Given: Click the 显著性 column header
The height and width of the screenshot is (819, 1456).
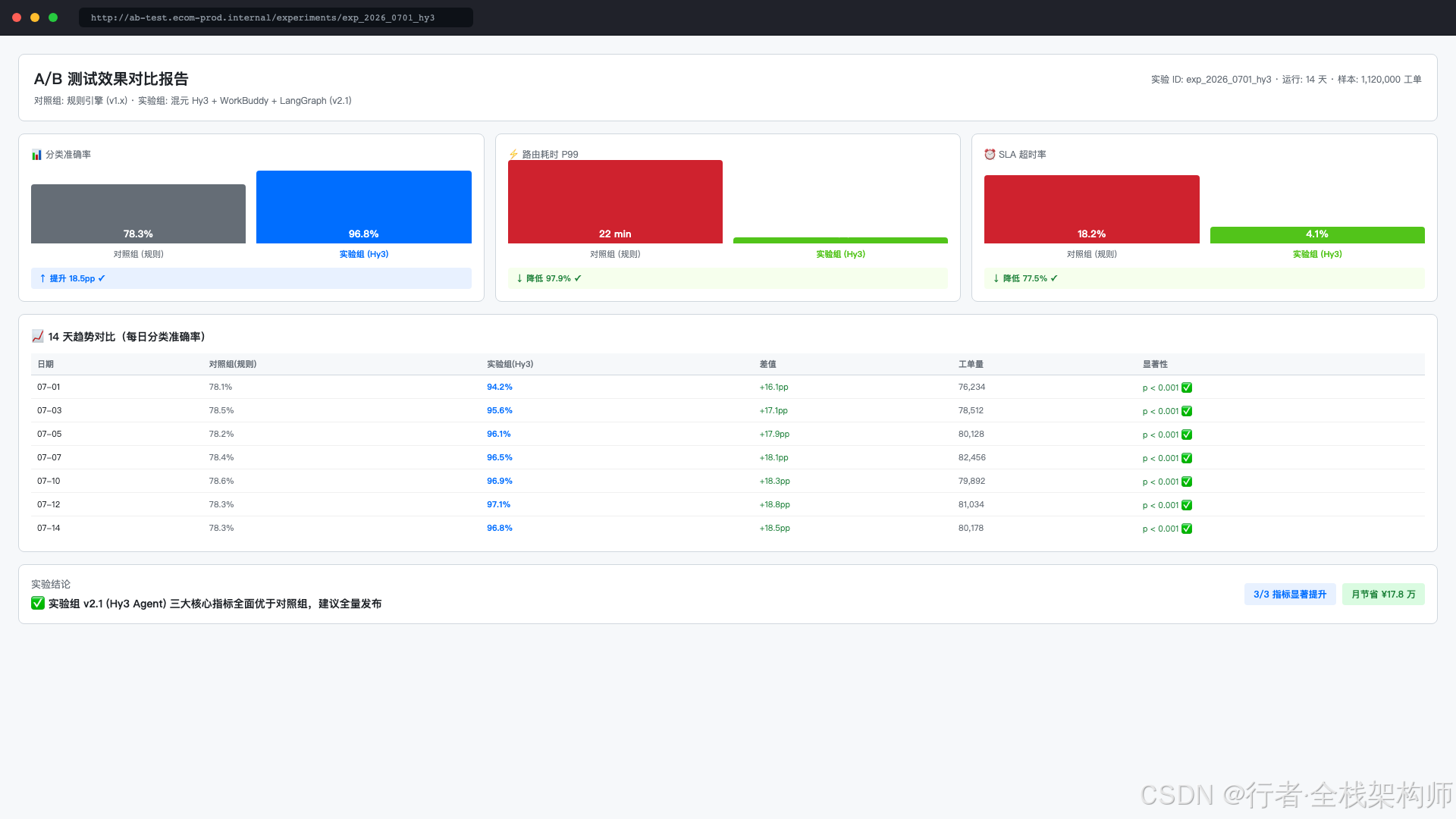Looking at the screenshot, I should [1155, 364].
